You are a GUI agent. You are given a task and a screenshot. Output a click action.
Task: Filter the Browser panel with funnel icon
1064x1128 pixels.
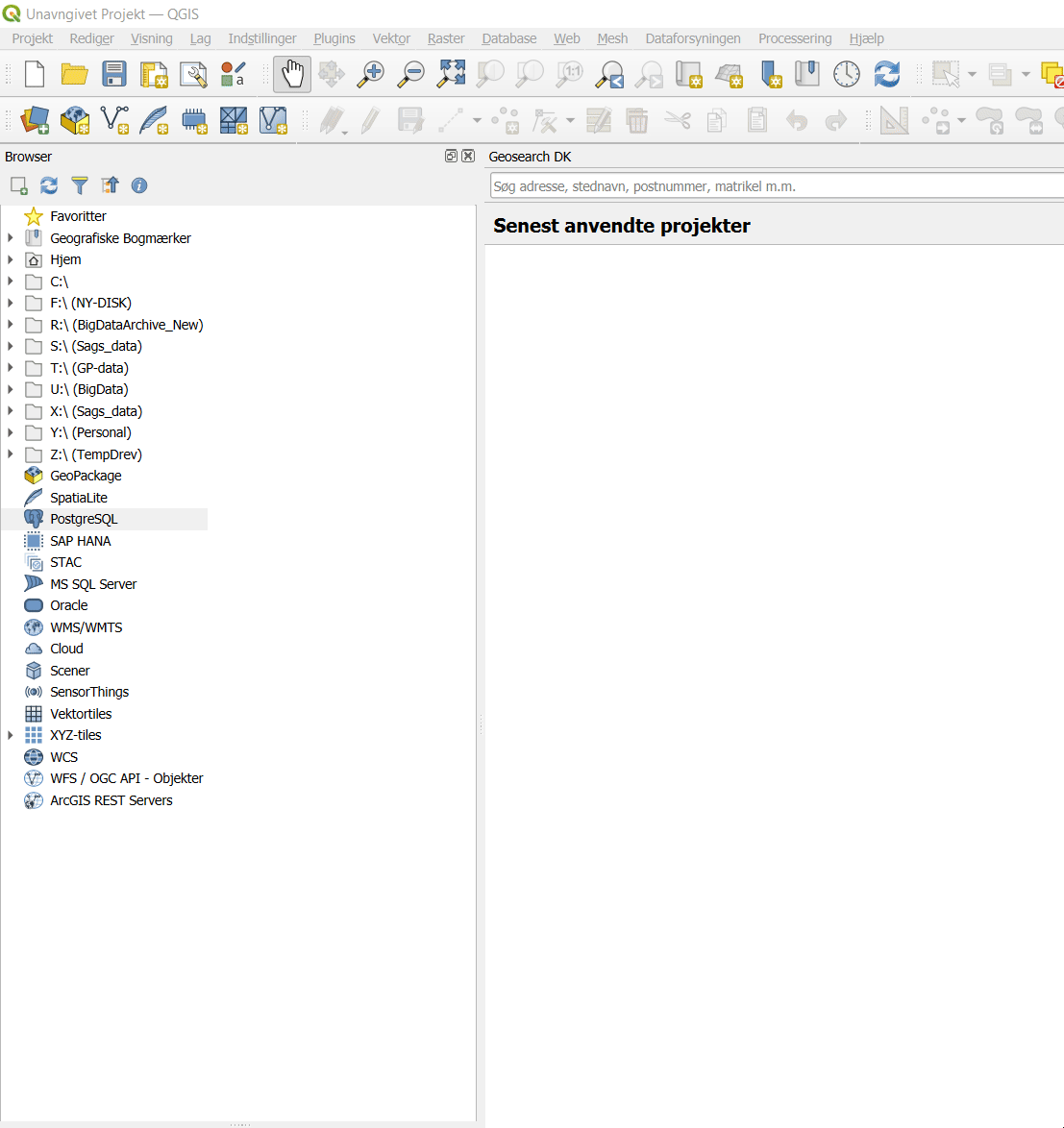pyautogui.click(x=80, y=185)
